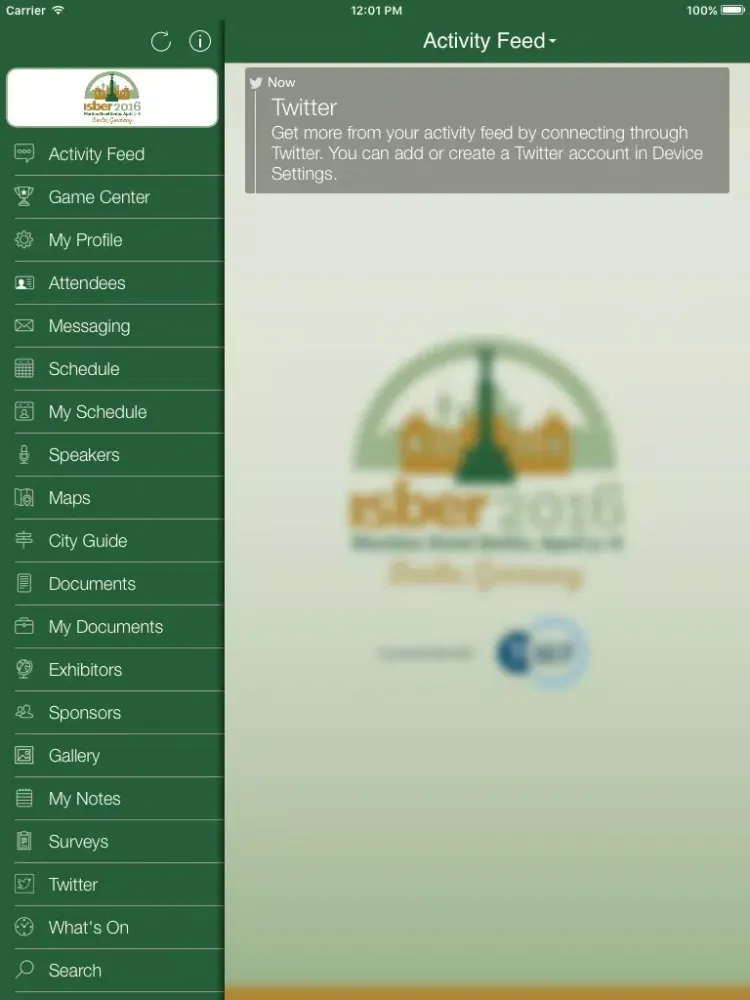The height and width of the screenshot is (1000, 750).
Task: Tap the battery indicator in status bar
Action: (733, 10)
